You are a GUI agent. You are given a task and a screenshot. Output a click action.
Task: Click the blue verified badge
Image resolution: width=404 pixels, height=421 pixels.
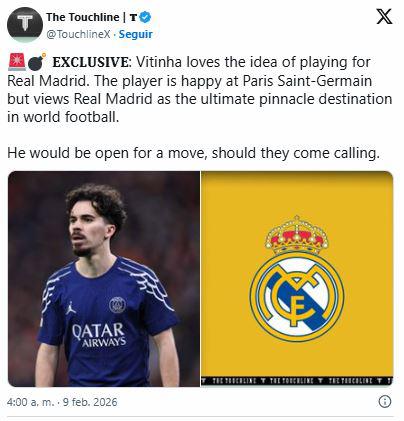click(x=145, y=17)
